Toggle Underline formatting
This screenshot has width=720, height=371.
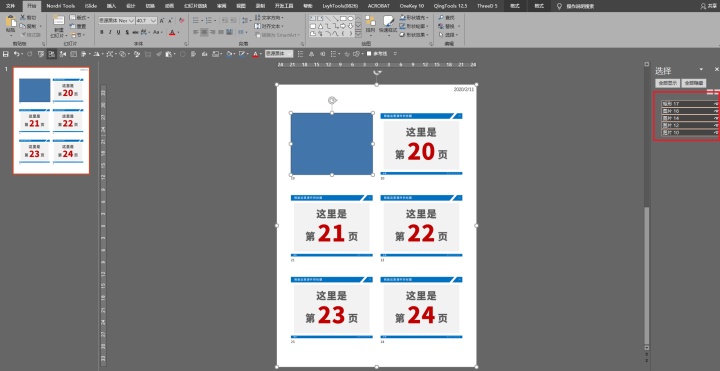(118, 33)
